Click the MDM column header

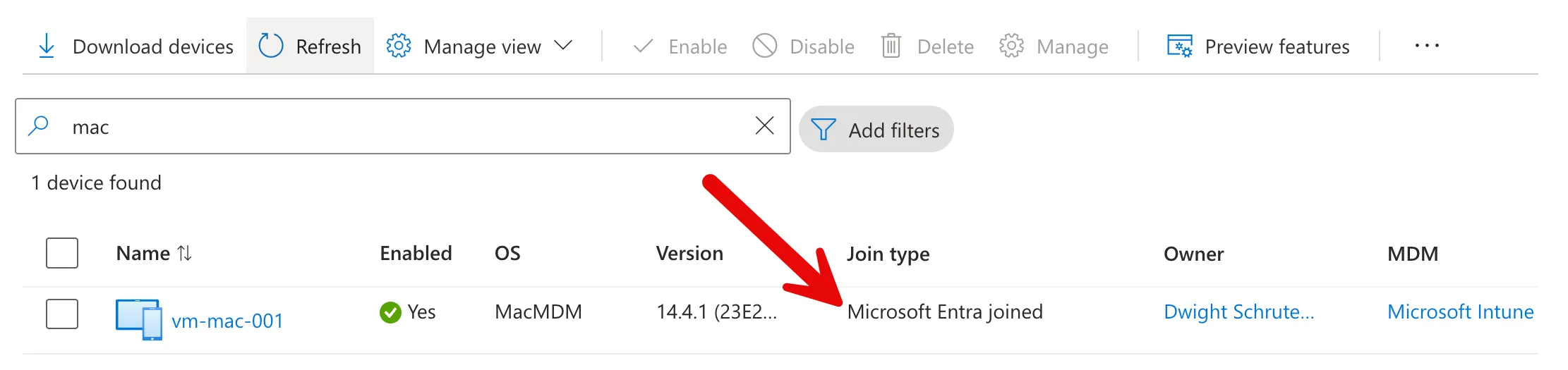click(1413, 254)
